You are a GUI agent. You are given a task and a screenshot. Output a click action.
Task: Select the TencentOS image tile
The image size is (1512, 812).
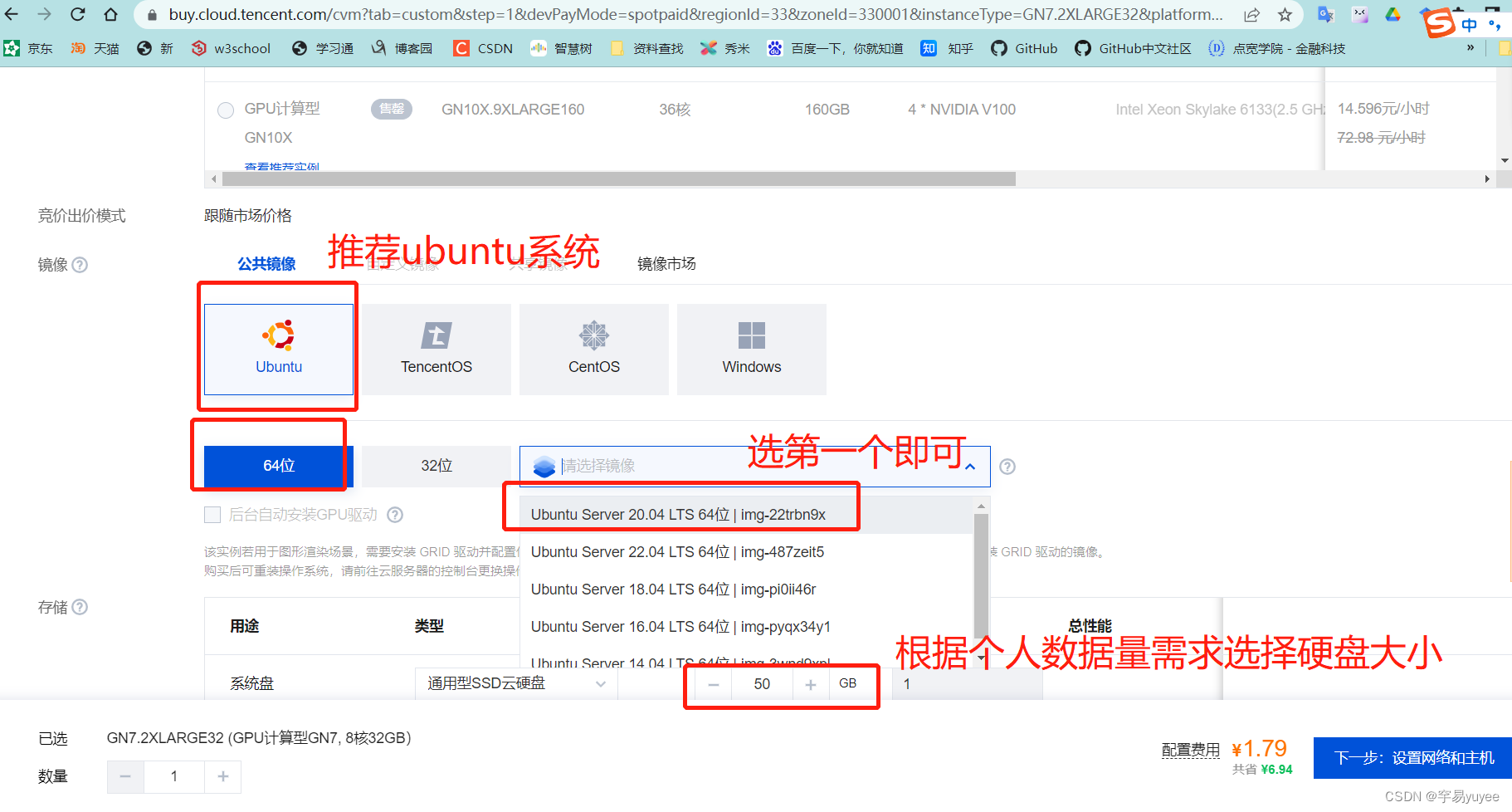click(437, 350)
